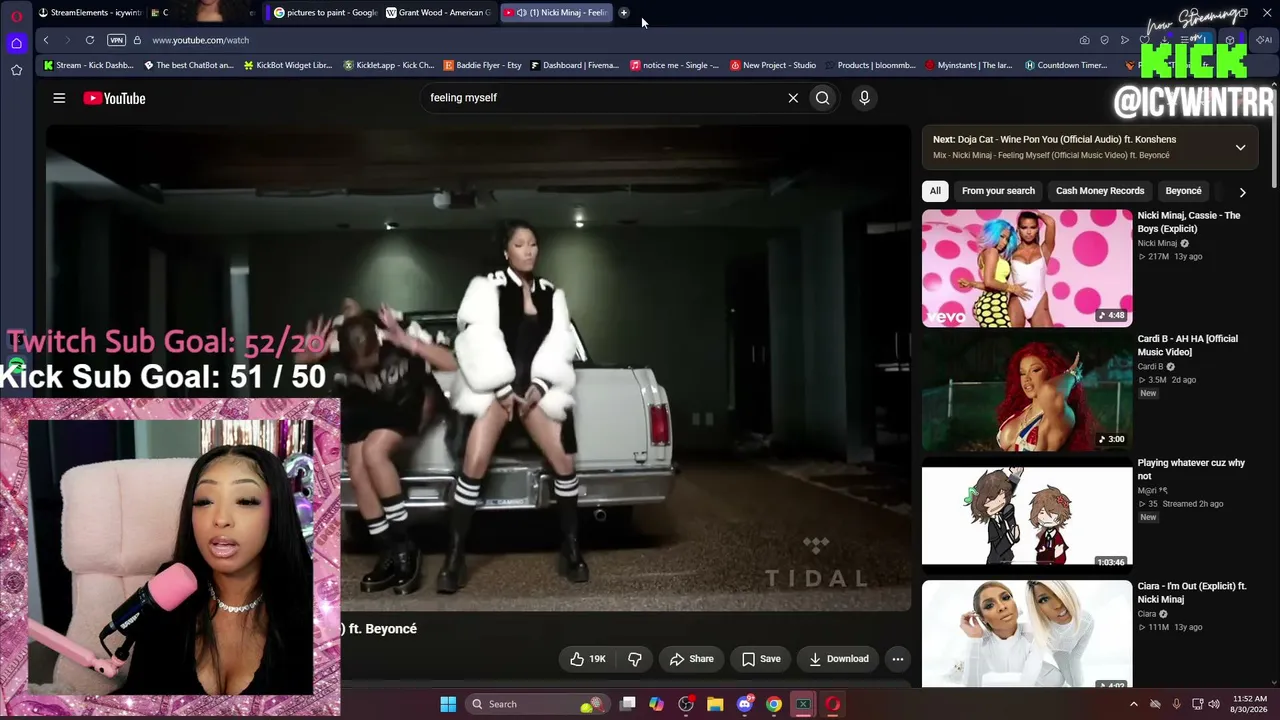The width and height of the screenshot is (1280, 720).
Task: Open Discord from the taskbar
Action: point(744,704)
